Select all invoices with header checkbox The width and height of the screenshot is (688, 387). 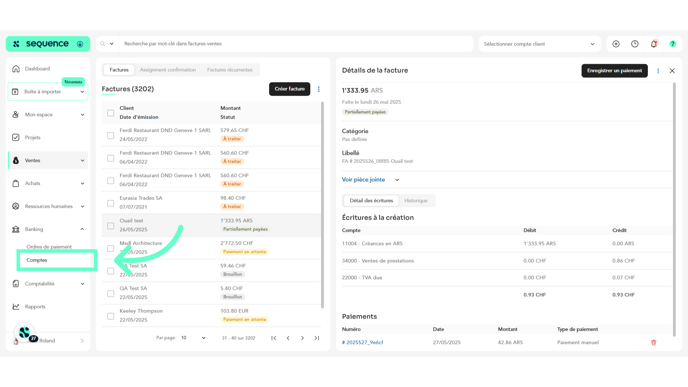[111, 113]
